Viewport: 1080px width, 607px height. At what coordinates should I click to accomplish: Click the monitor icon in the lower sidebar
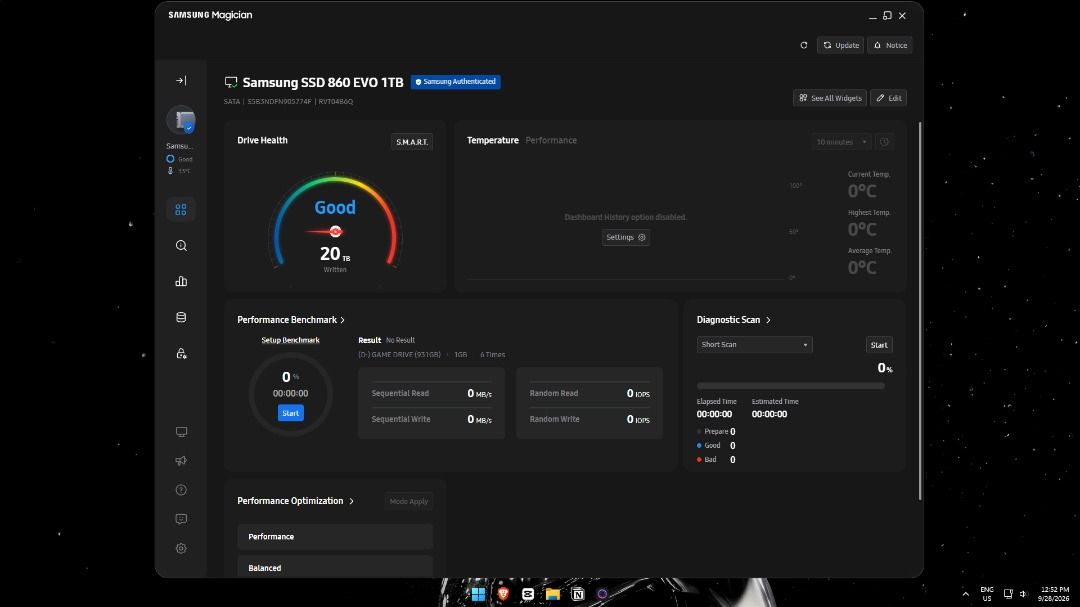point(181,432)
